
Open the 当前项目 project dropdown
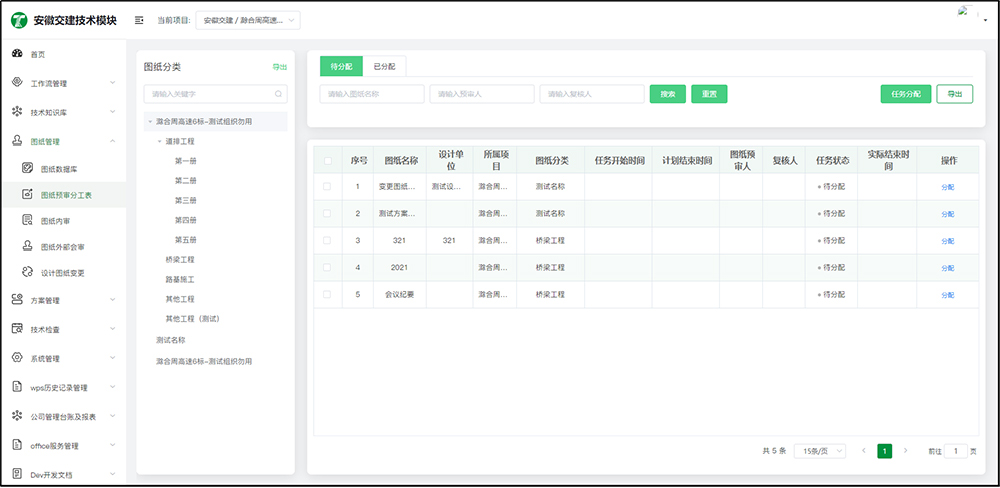point(248,20)
